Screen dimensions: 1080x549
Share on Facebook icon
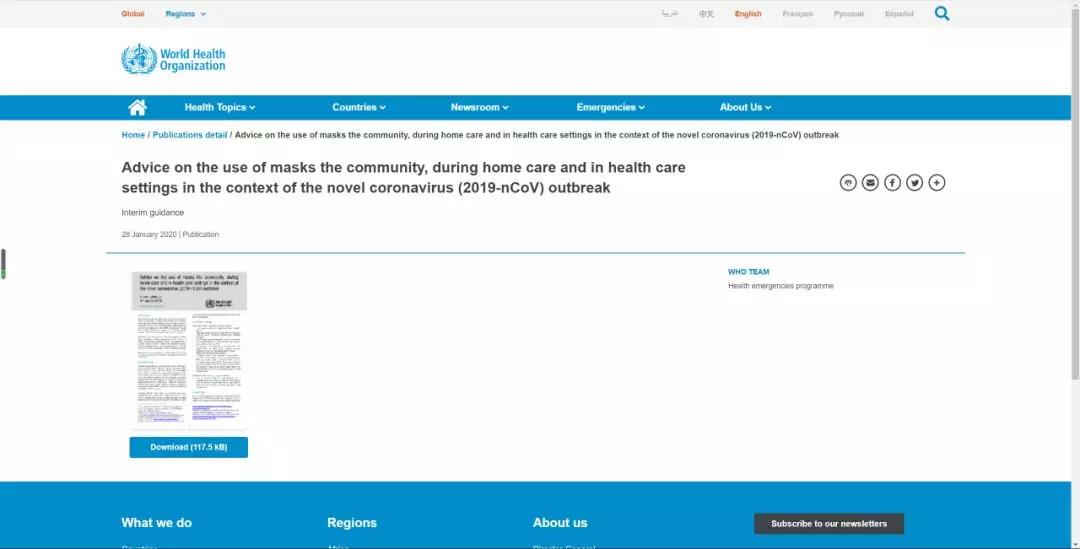(x=892, y=183)
